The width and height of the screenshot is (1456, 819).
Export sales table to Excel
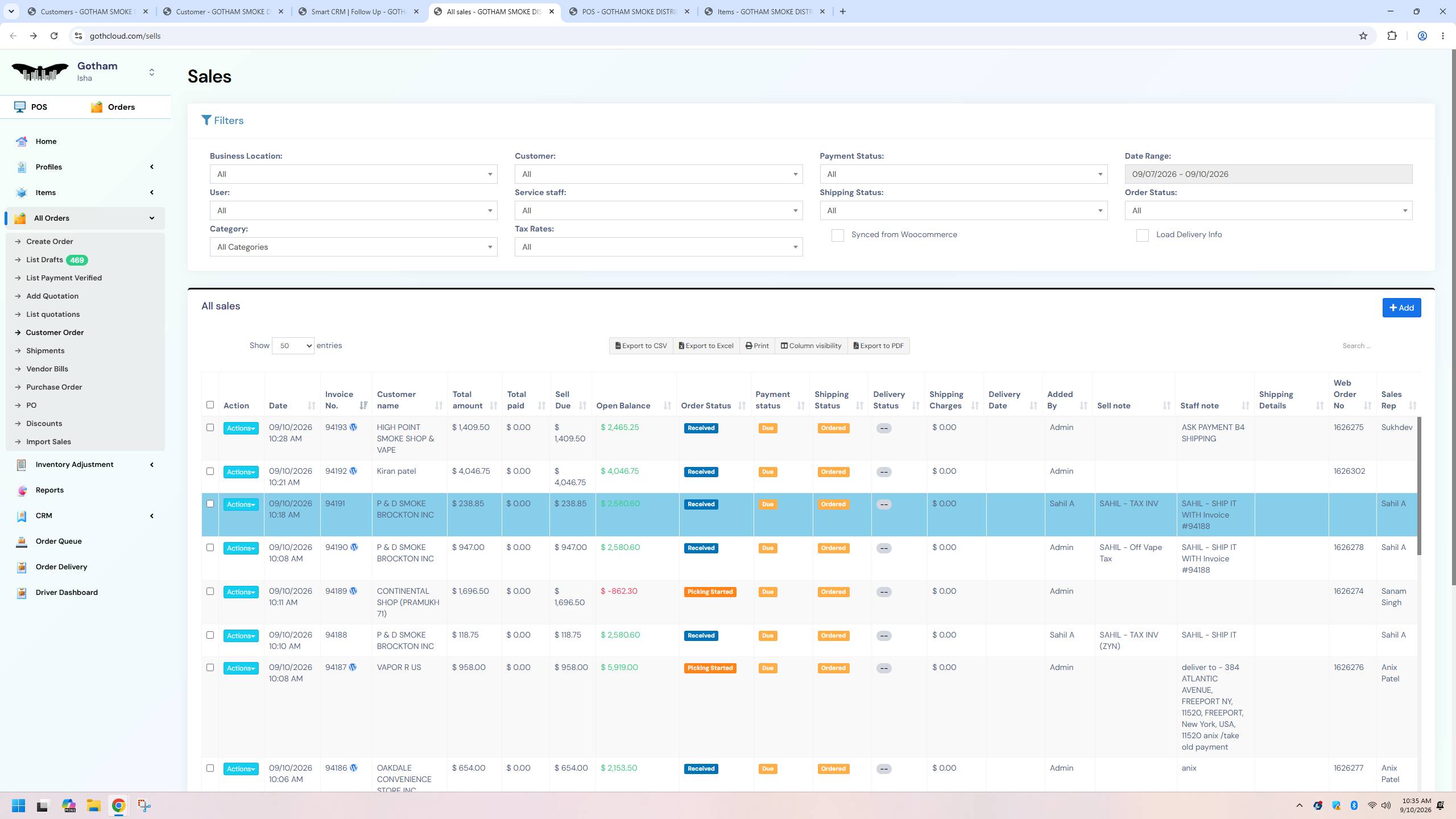(x=706, y=346)
